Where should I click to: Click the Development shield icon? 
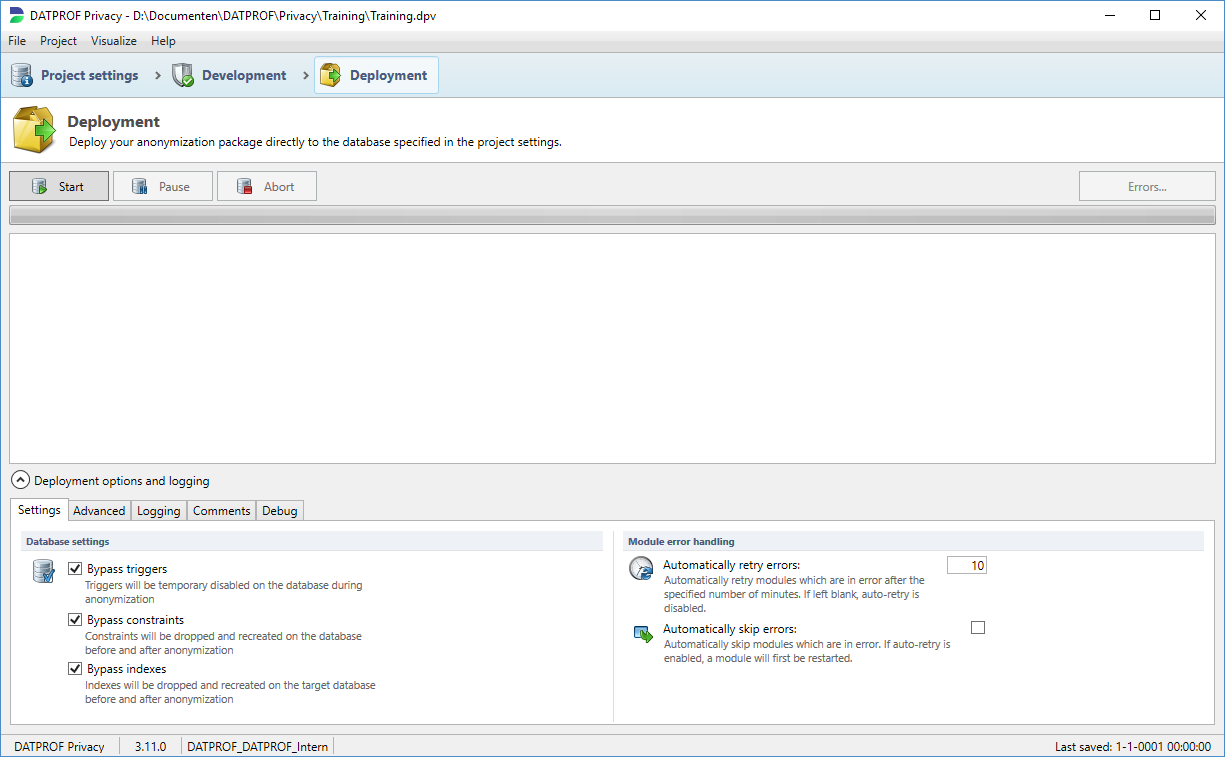point(183,75)
